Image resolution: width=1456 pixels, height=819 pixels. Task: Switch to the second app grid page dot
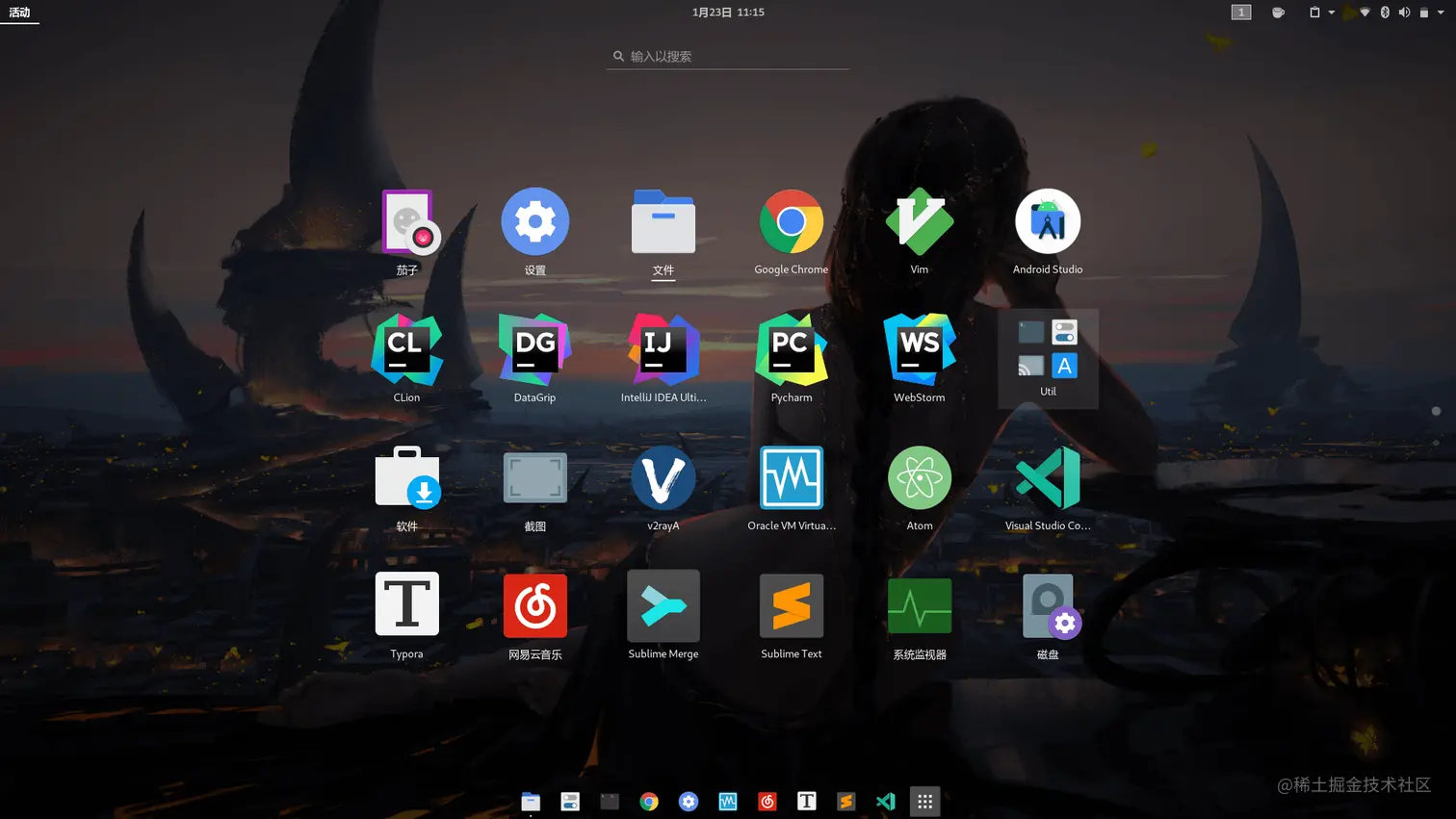(x=1436, y=443)
